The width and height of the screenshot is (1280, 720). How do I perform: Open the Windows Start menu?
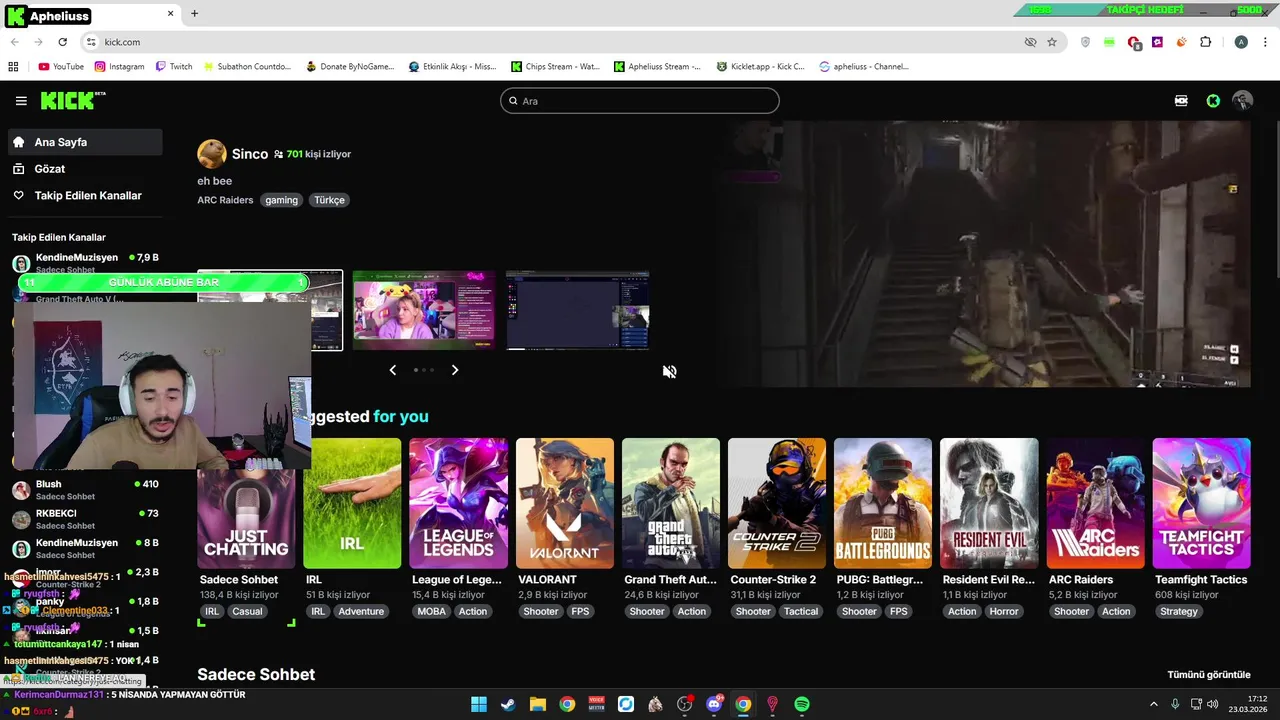coord(479,704)
